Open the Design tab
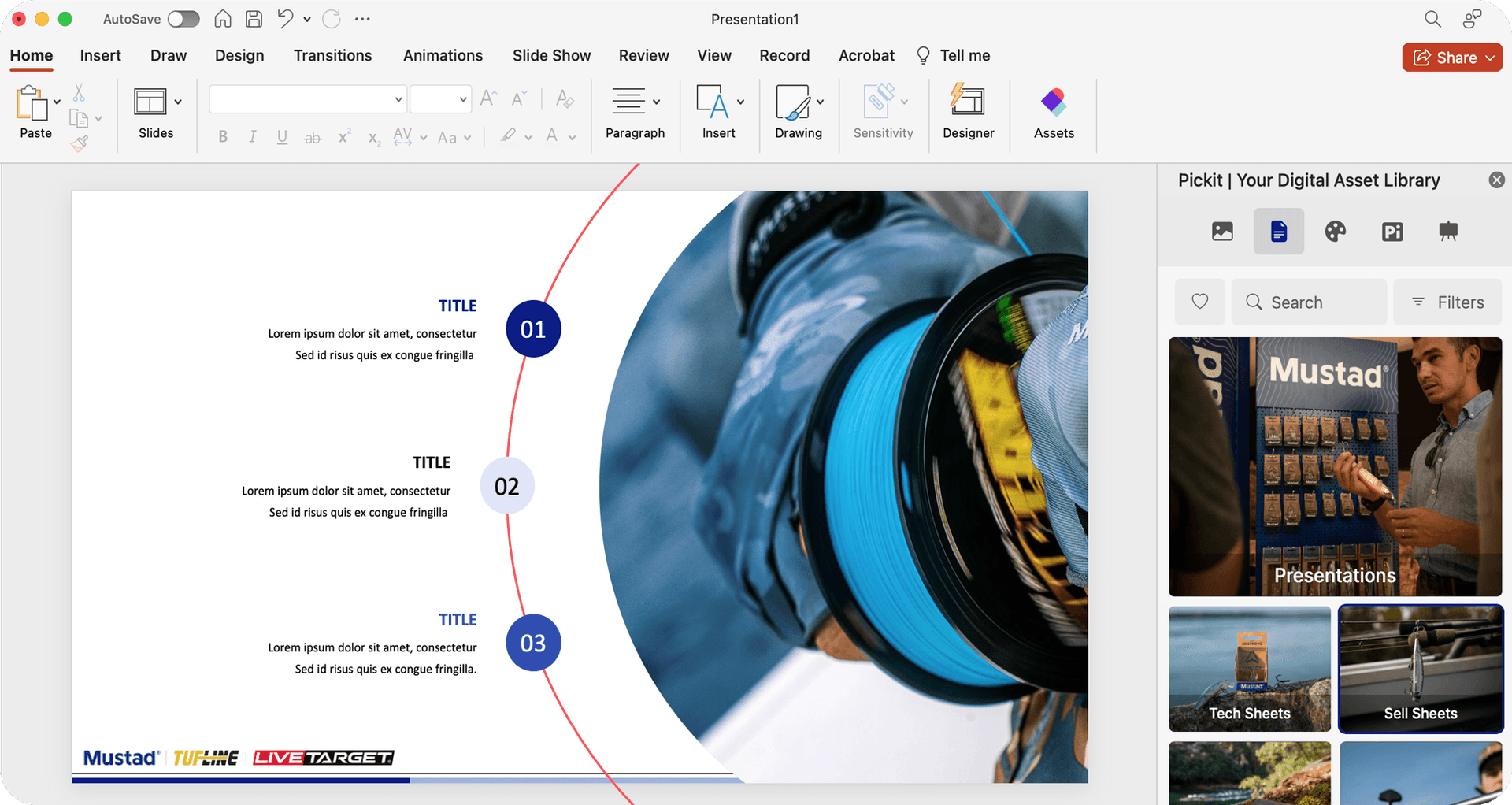 point(239,56)
